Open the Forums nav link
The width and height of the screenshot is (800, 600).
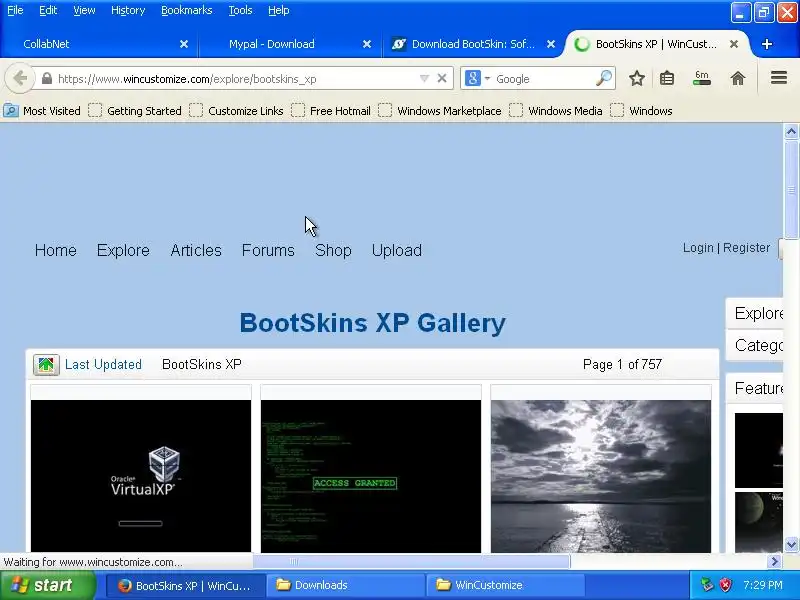click(x=268, y=250)
